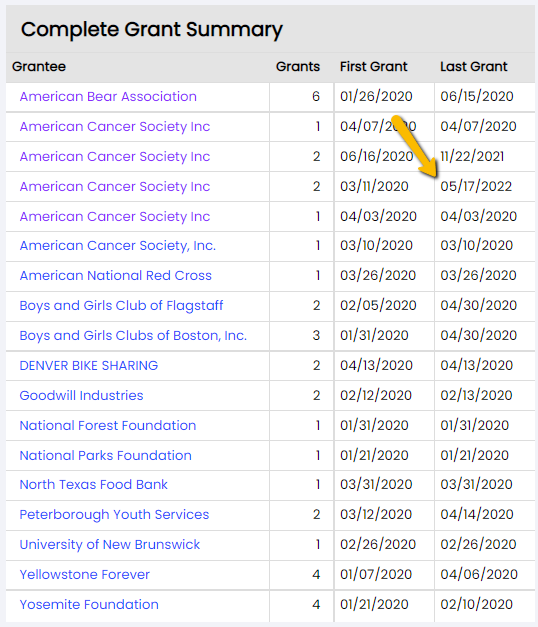
Task: Click the First Grant column header
Action: pos(374,66)
